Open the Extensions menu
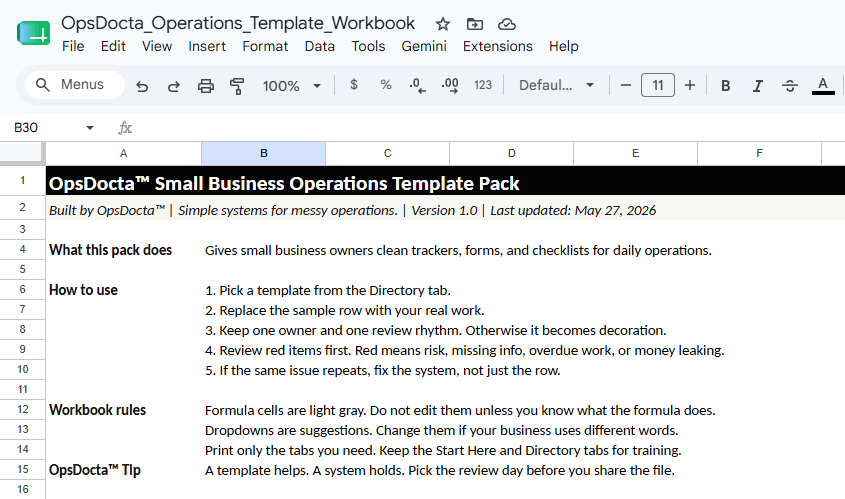845x499 pixels. tap(497, 46)
